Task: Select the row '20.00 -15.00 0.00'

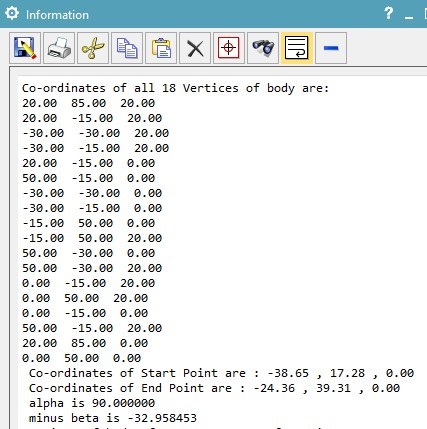Action: coord(89,163)
